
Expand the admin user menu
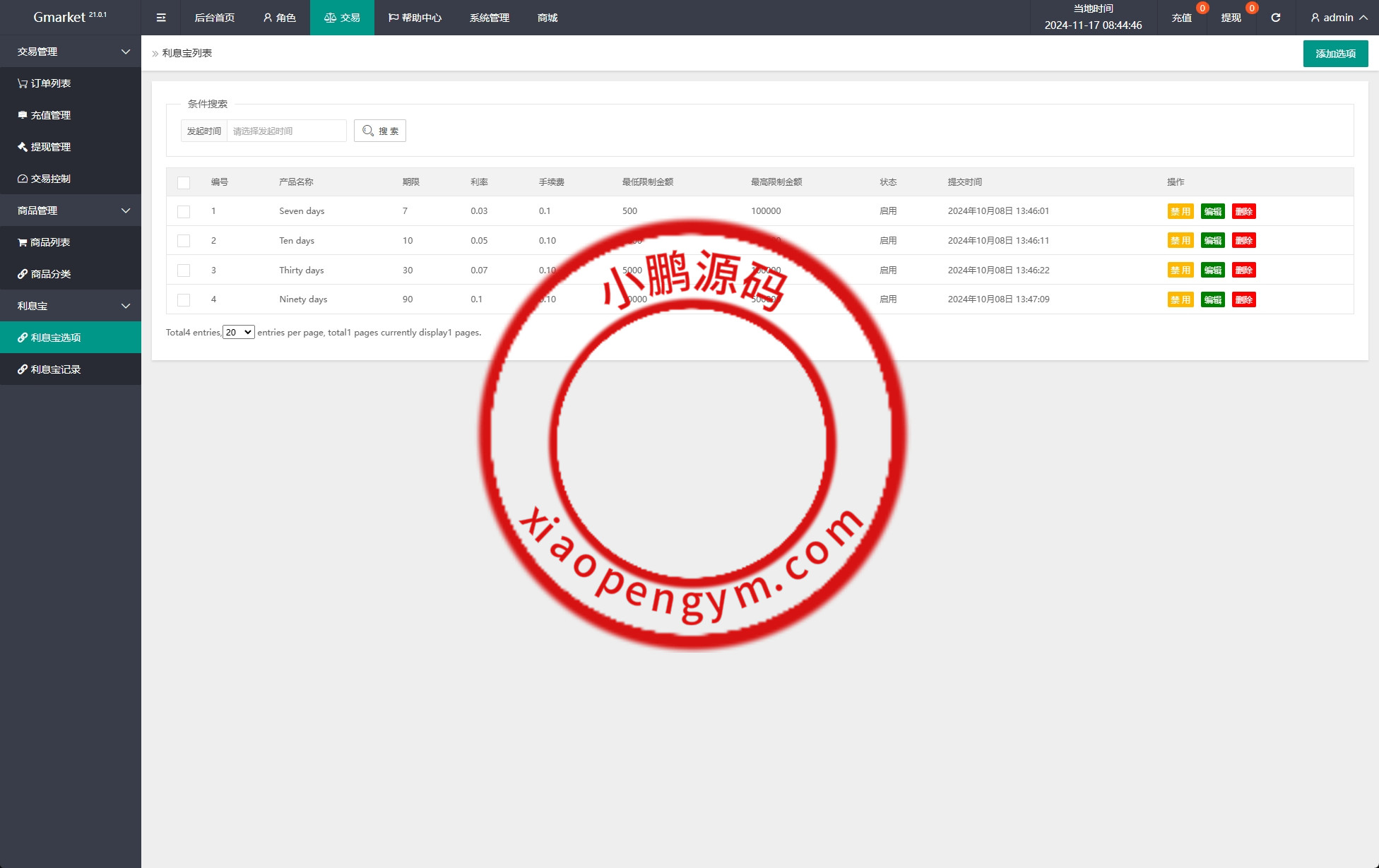(x=1339, y=18)
